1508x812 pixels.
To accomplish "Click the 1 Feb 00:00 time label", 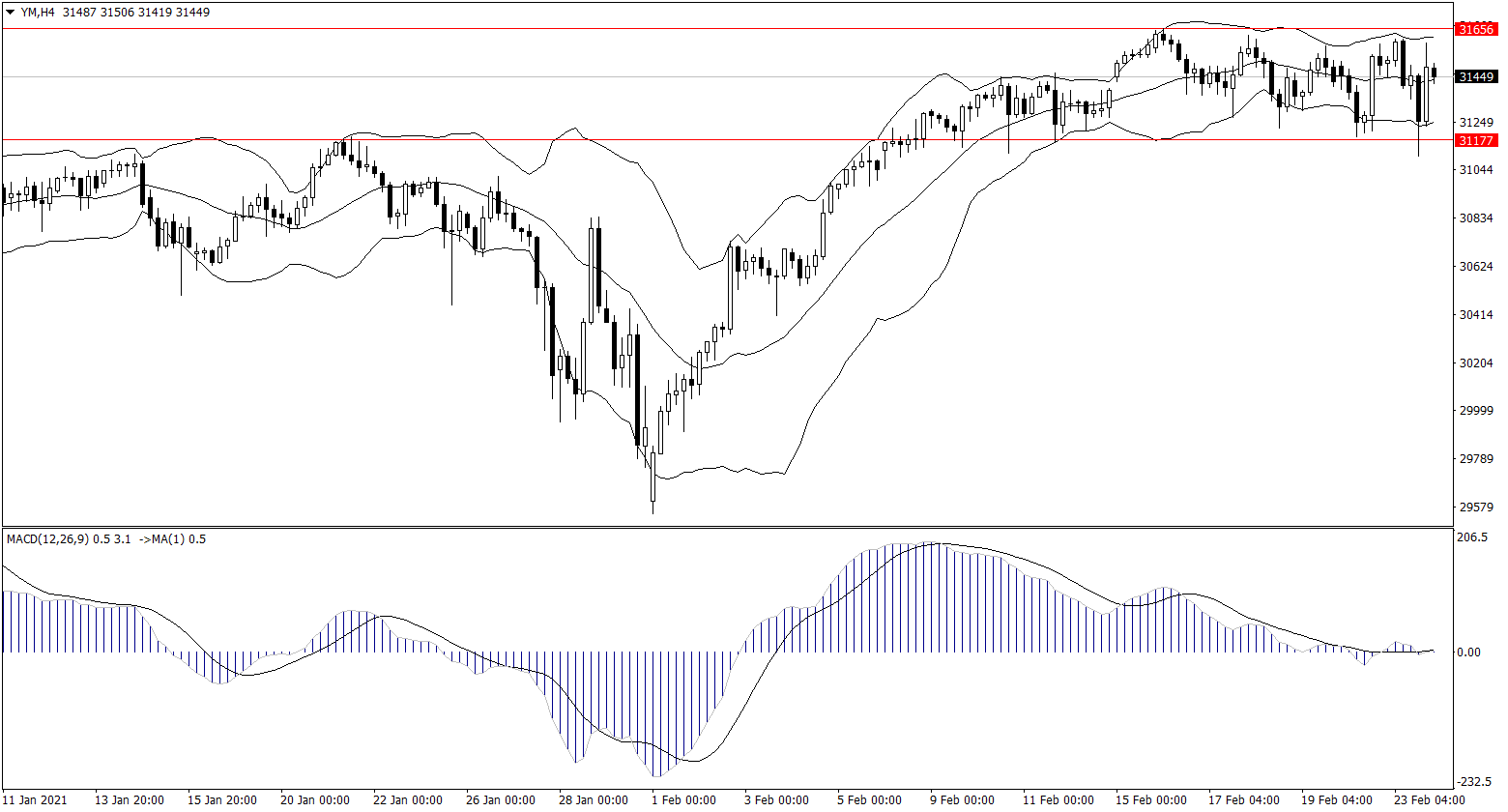I will (683, 799).
